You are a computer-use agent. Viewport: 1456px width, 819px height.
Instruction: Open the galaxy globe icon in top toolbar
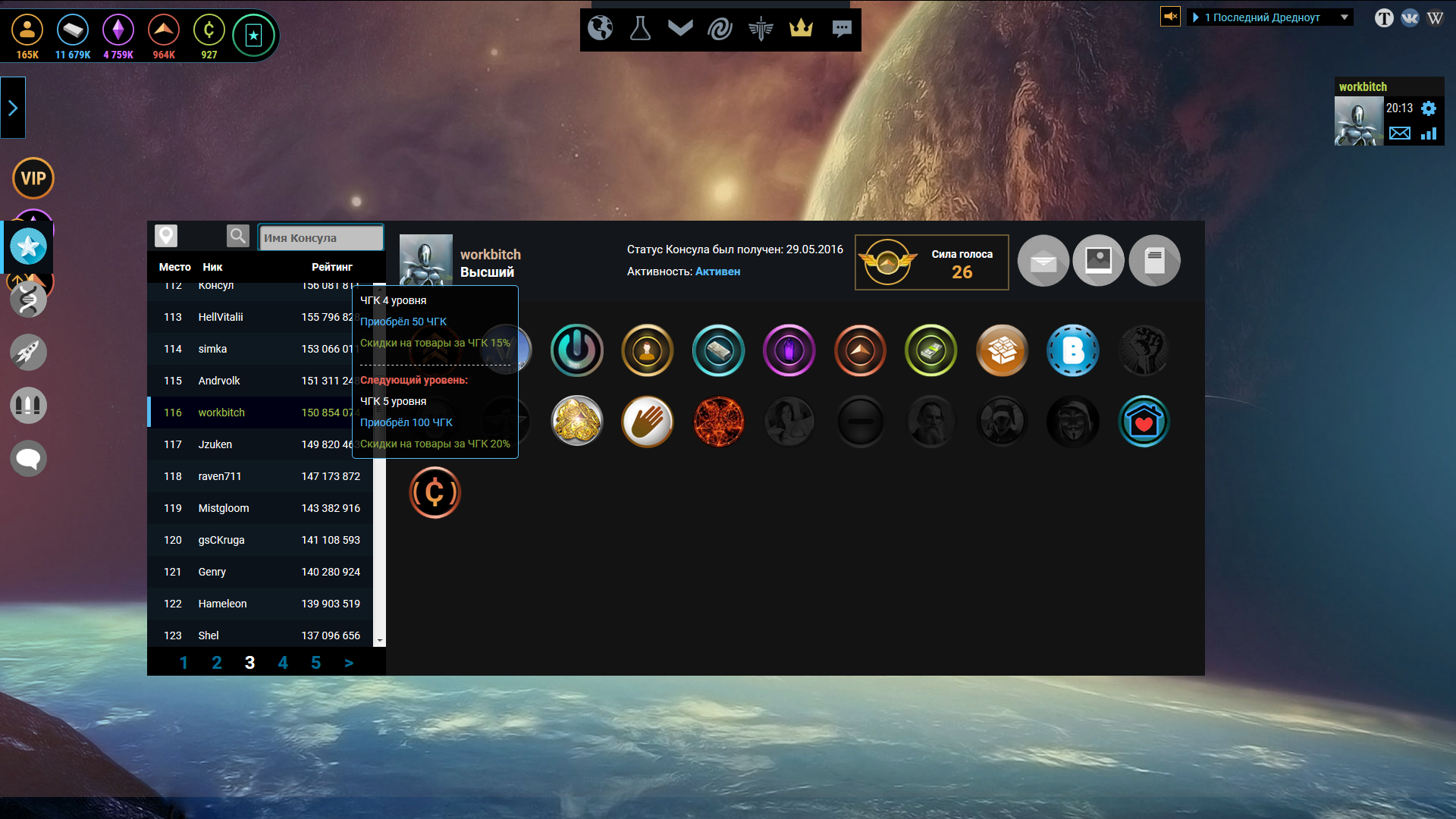click(x=600, y=29)
